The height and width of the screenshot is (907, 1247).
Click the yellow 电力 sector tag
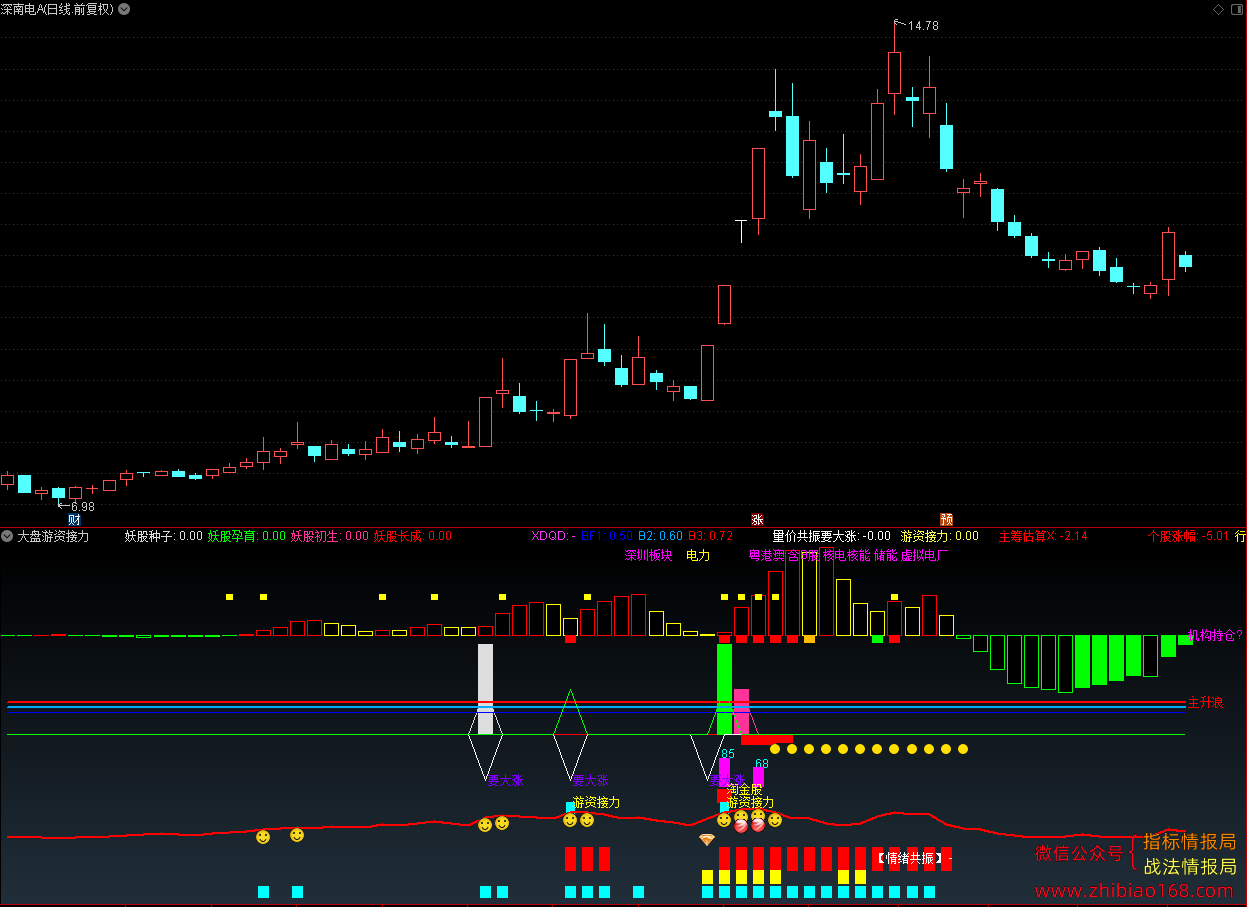click(698, 555)
